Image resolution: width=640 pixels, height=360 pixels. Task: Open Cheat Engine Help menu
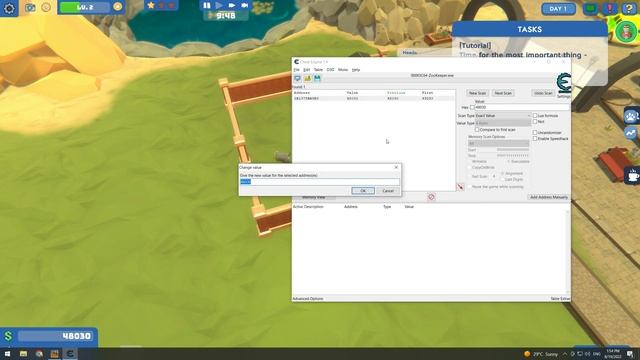point(356,70)
